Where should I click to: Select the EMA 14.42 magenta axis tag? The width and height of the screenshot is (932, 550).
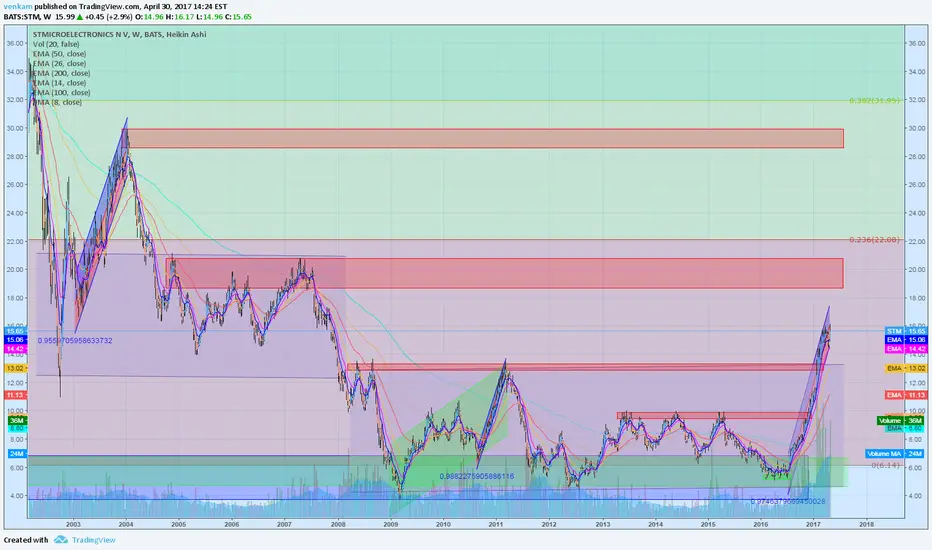tap(906, 349)
